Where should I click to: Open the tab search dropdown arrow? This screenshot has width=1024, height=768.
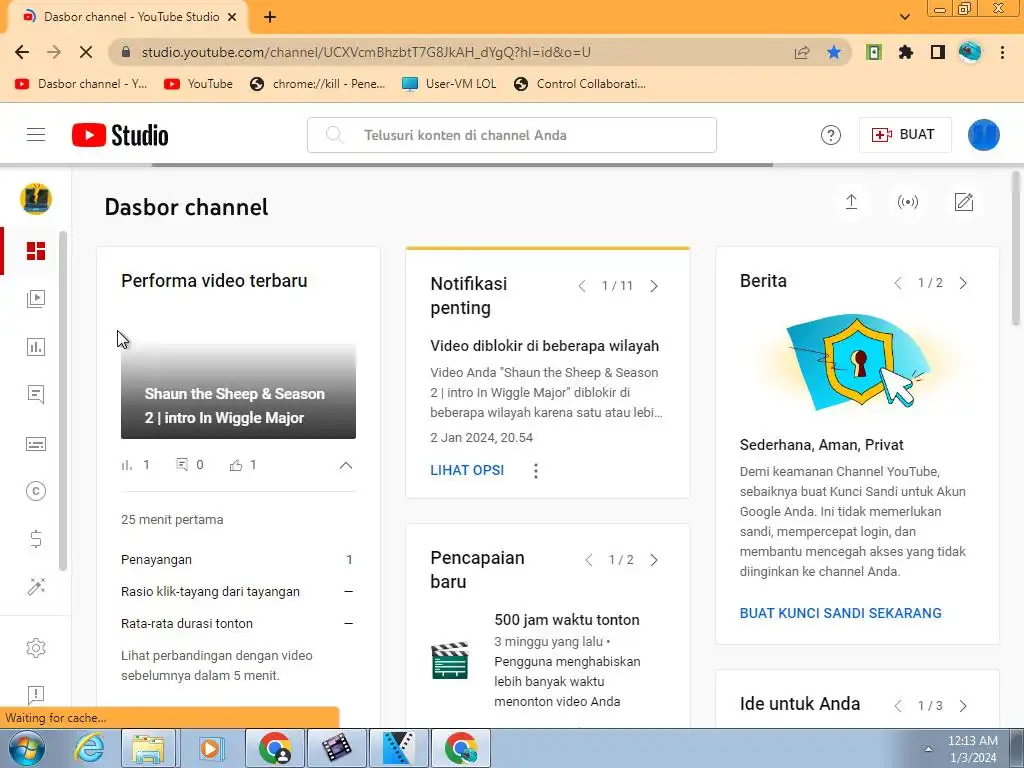tap(904, 17)
